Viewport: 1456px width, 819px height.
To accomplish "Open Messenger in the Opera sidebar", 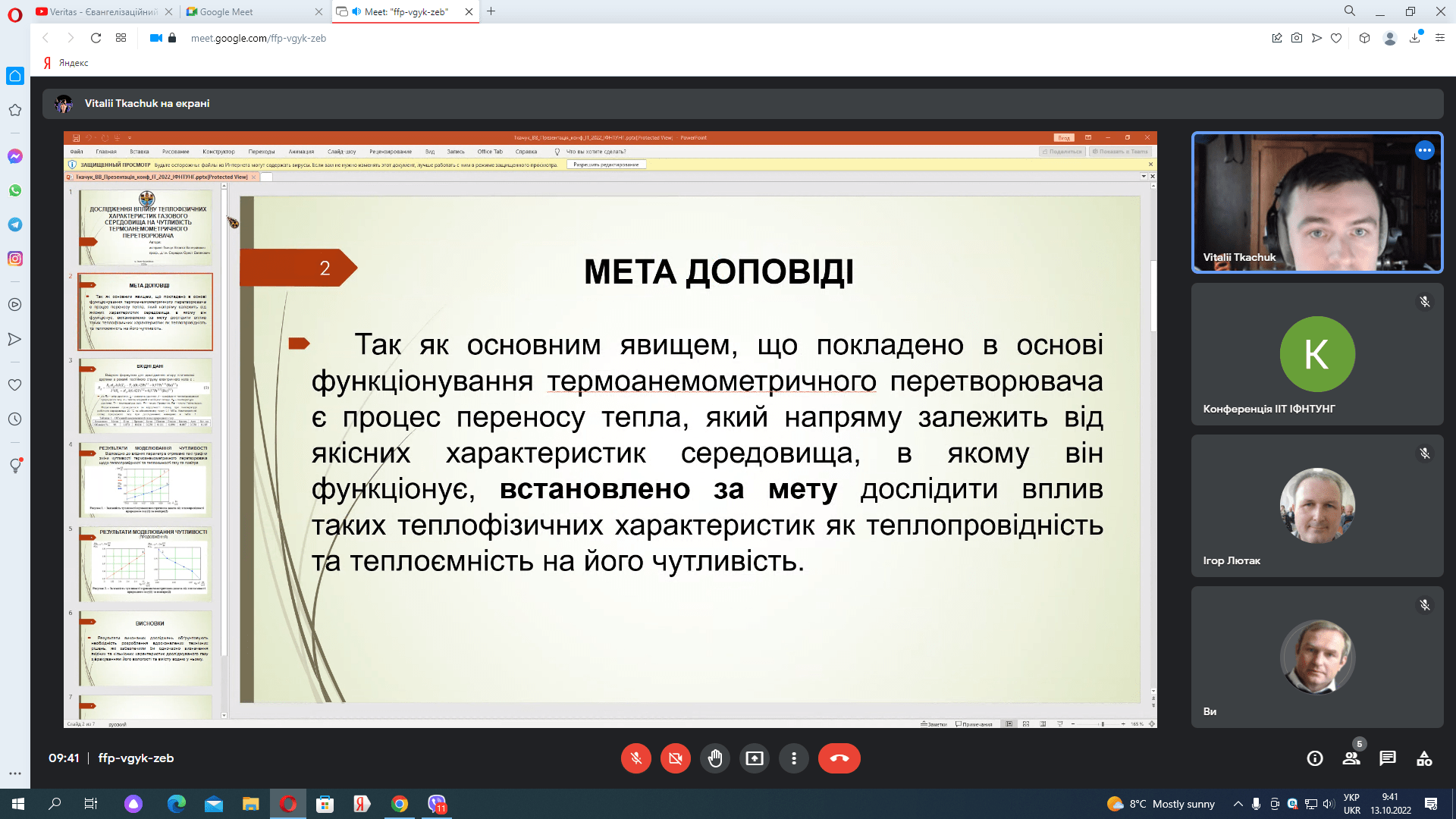I will click(14, 156).
